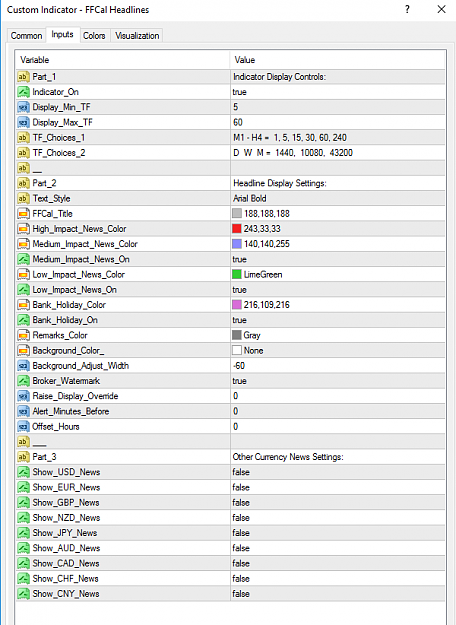This screenshot has height=625, width=456.
Task: Open the Visualization tab
Action: click(137, 35)
